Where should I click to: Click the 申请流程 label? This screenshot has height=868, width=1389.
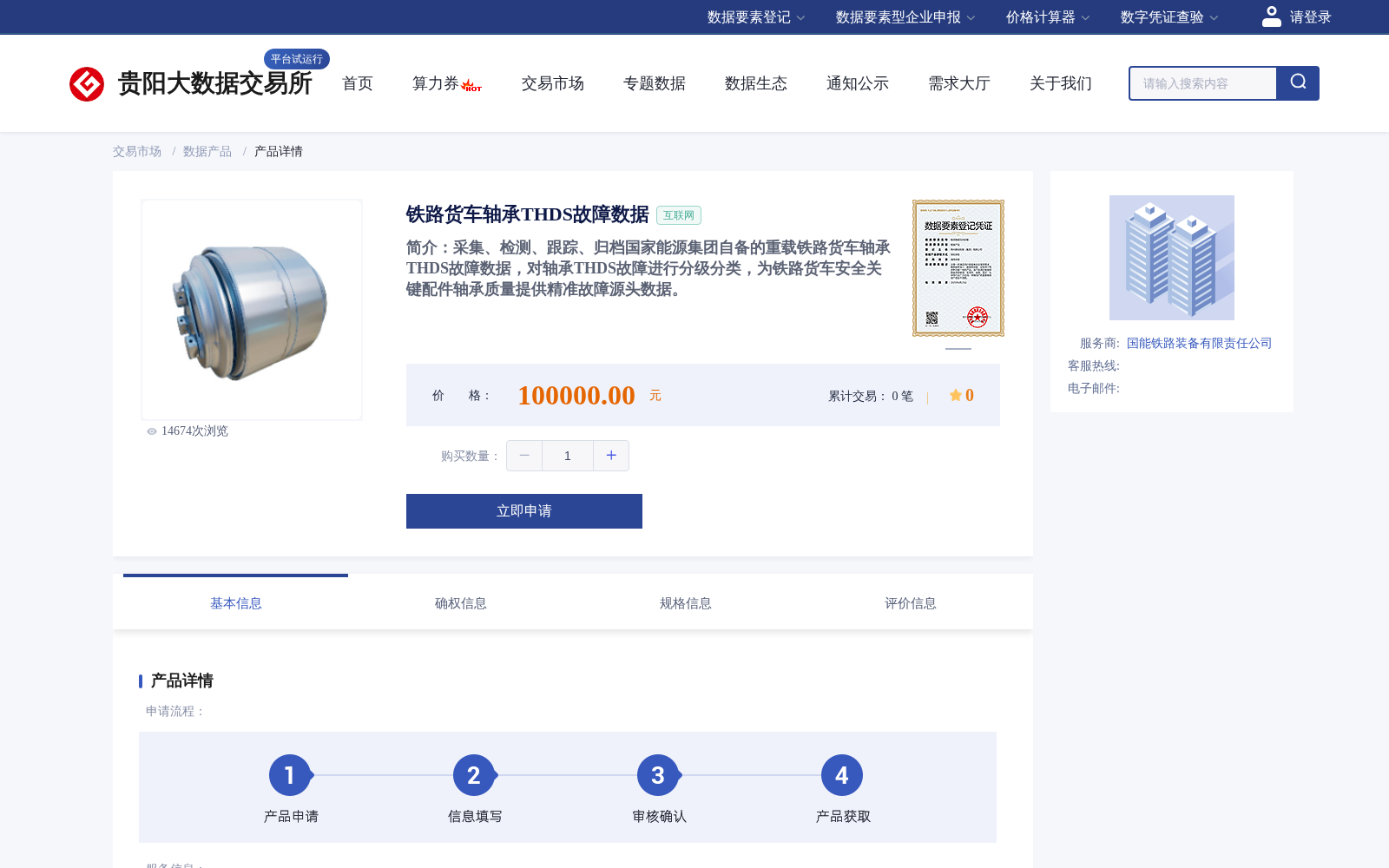pyautogui.click(x=175, y=711)
